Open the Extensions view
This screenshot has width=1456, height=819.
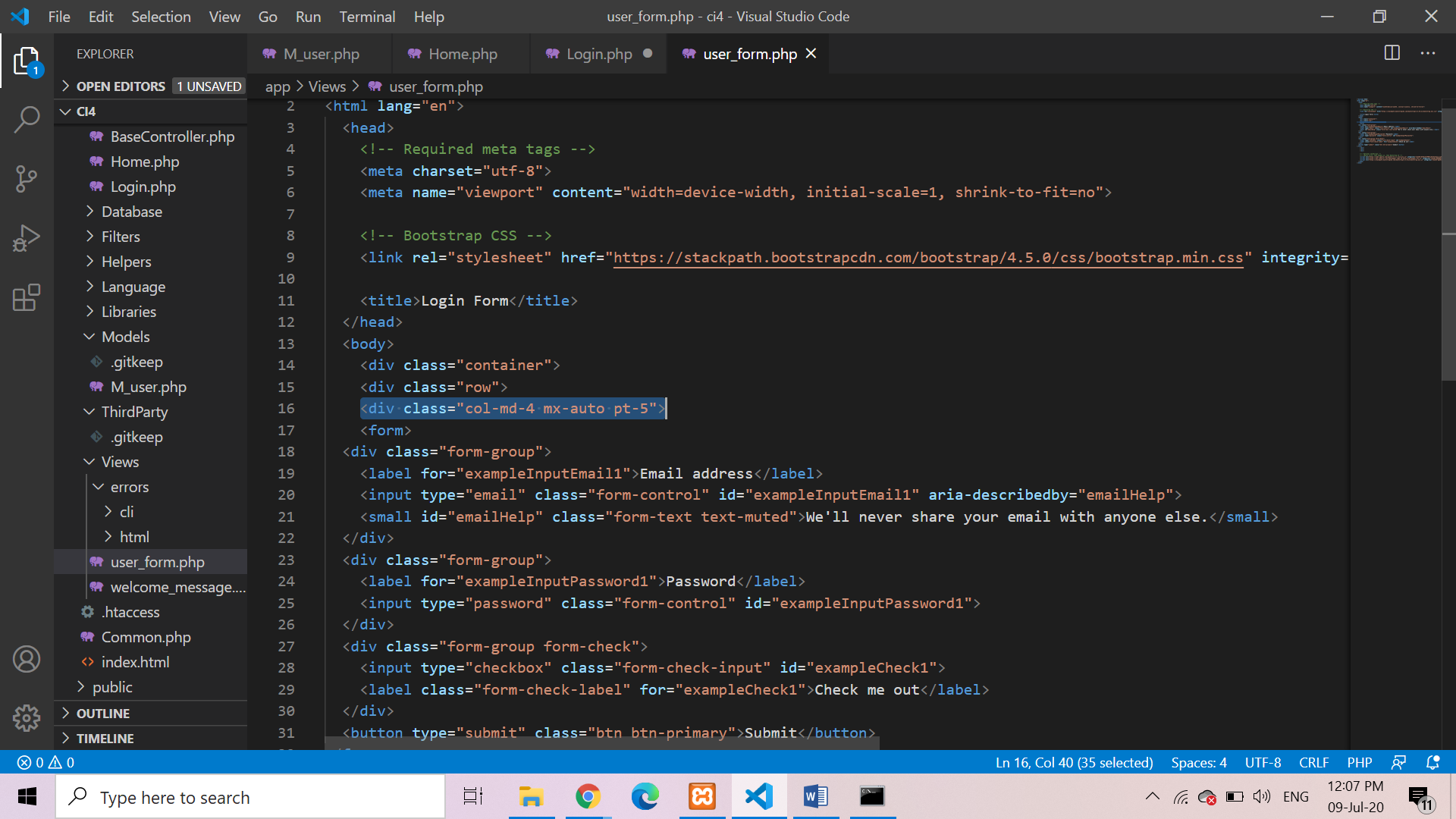pyautogui.click(x=27, y=297)
